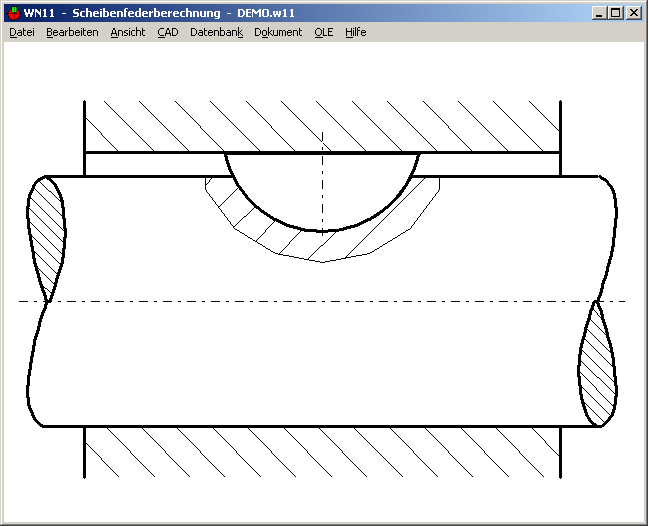
Task: Open the Bearbeiten menu
Action: click(72, 32)
